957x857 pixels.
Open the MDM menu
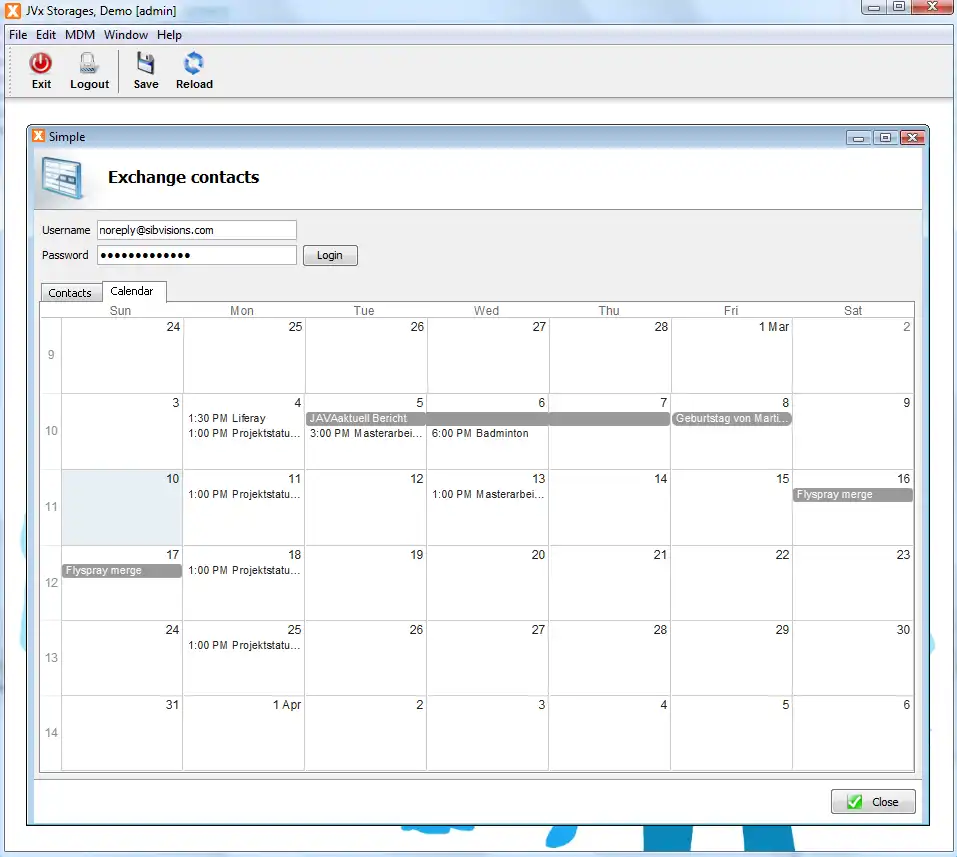[x=80, y=35]
